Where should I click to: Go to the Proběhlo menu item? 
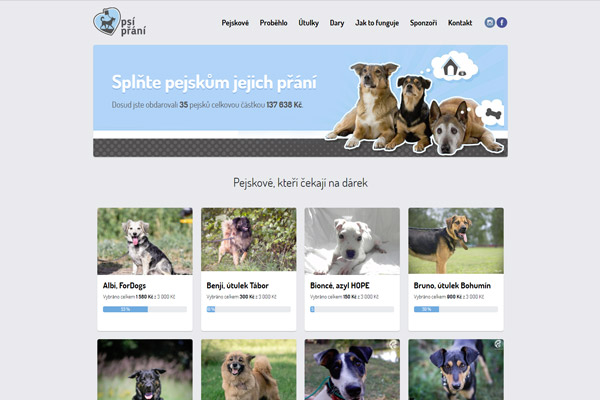[273, 23]
